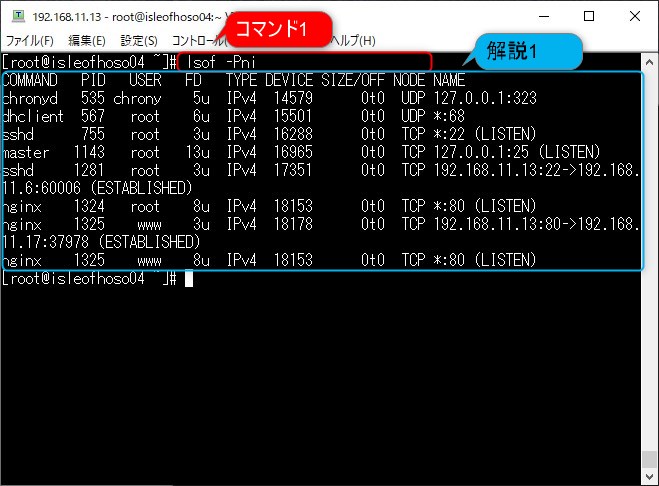
Task: Open the 編集(E) menu
Action: point(87,41)
